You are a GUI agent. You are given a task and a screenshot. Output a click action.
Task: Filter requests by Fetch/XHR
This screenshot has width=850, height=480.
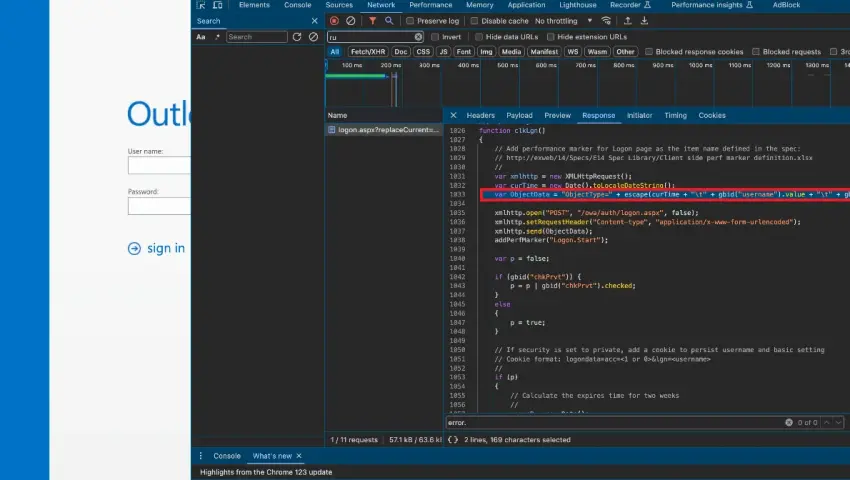point(368,52)
